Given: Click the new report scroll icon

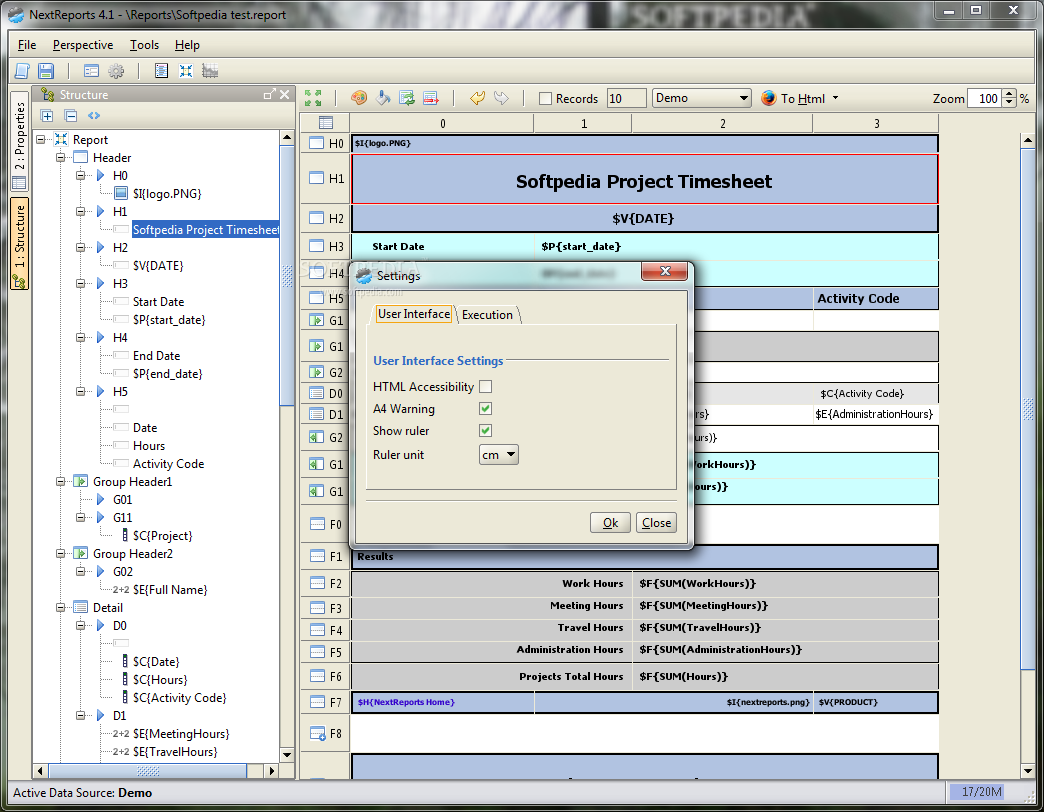Looking at the screenshot, I should (x=22, y=71).
